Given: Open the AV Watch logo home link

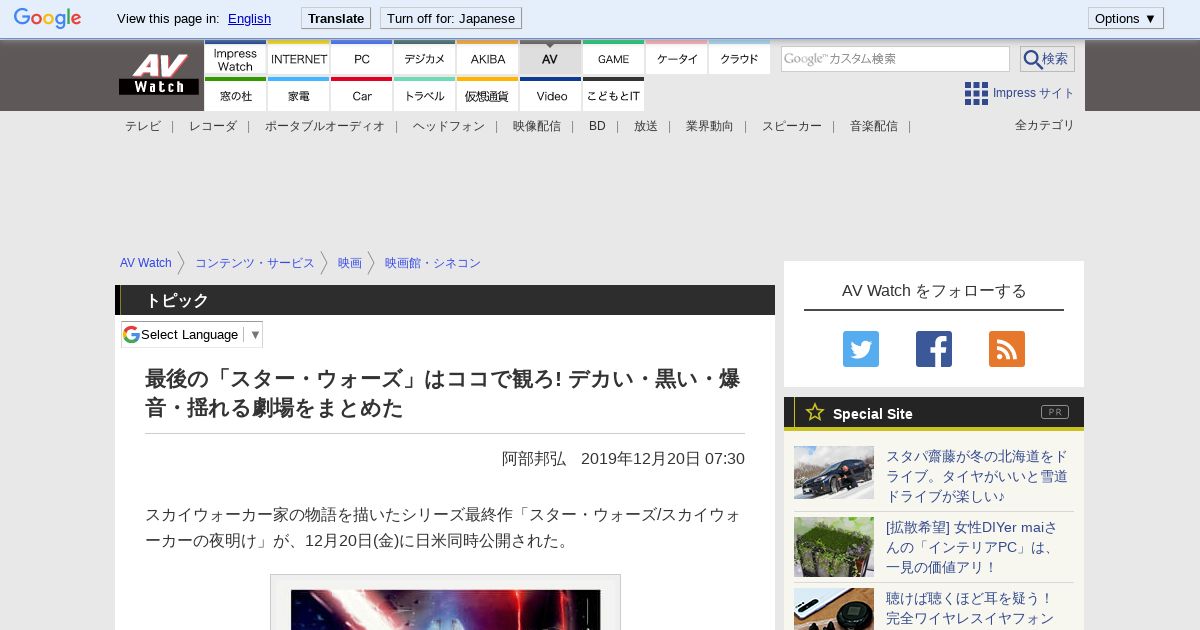Looking at the screenshot, I should pos(159,75).
